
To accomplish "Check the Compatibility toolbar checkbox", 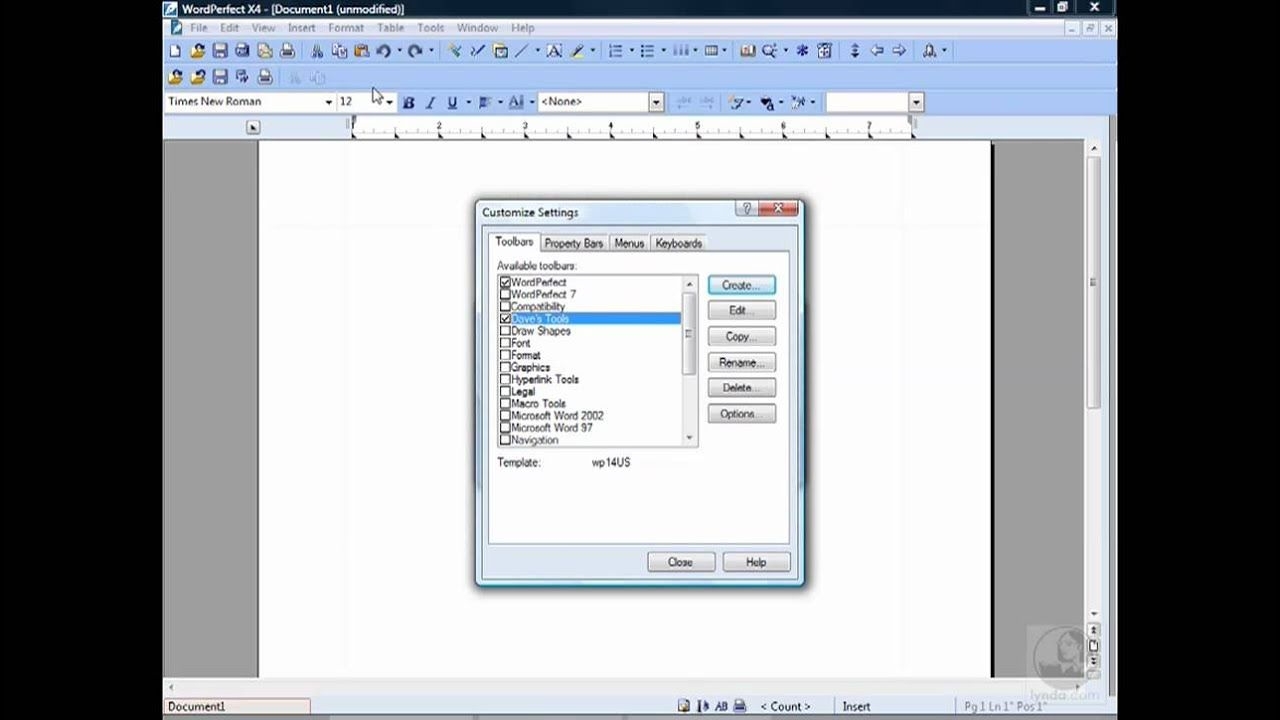I will click(x=505, y=307).
